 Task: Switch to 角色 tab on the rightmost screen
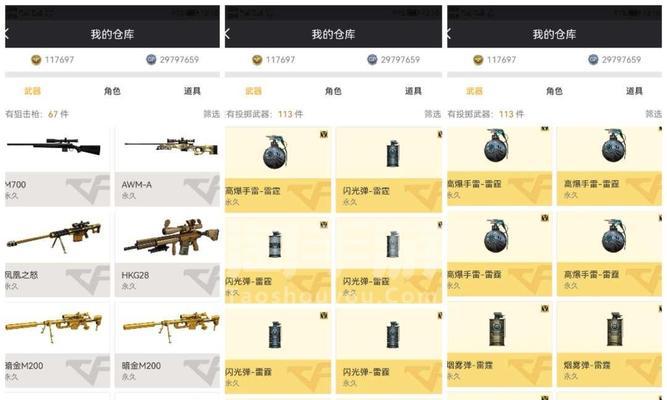pyautogui.click(x=554, y=91)
